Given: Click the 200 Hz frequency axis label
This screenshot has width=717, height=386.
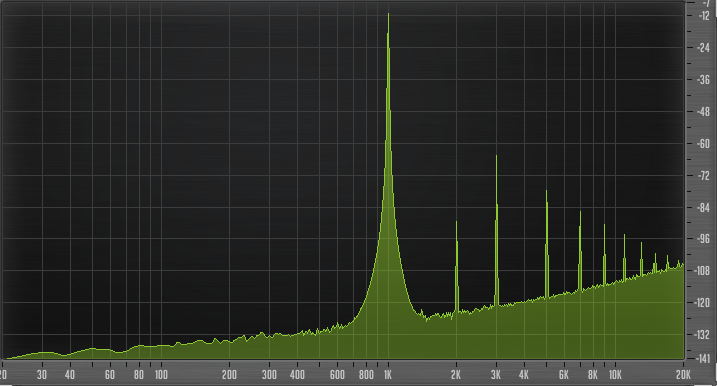Looking at the screenshot, I should click(x=229, y=375).
